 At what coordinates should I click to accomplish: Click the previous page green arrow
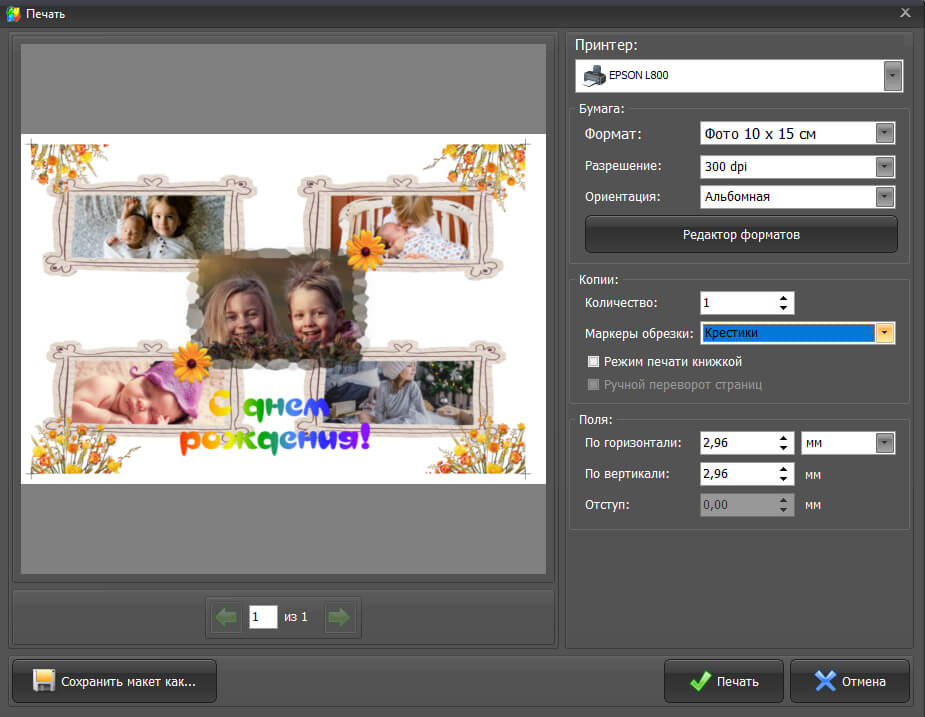click(227, 618)
